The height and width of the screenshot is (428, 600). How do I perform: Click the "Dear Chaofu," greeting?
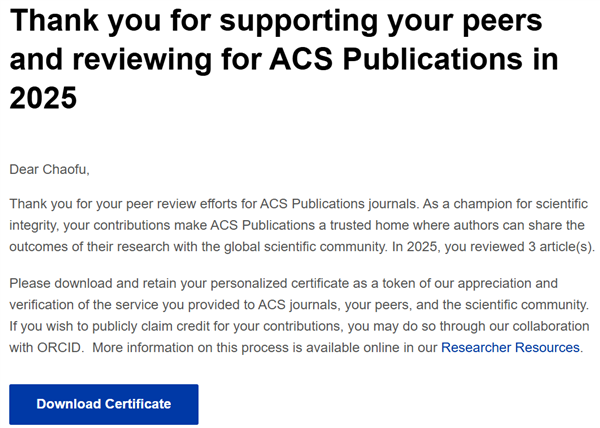point(56,169)
